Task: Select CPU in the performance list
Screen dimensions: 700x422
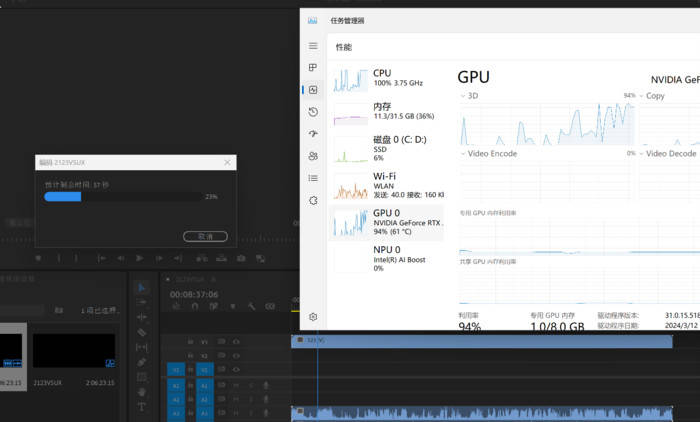Action: tap(387, 79)
